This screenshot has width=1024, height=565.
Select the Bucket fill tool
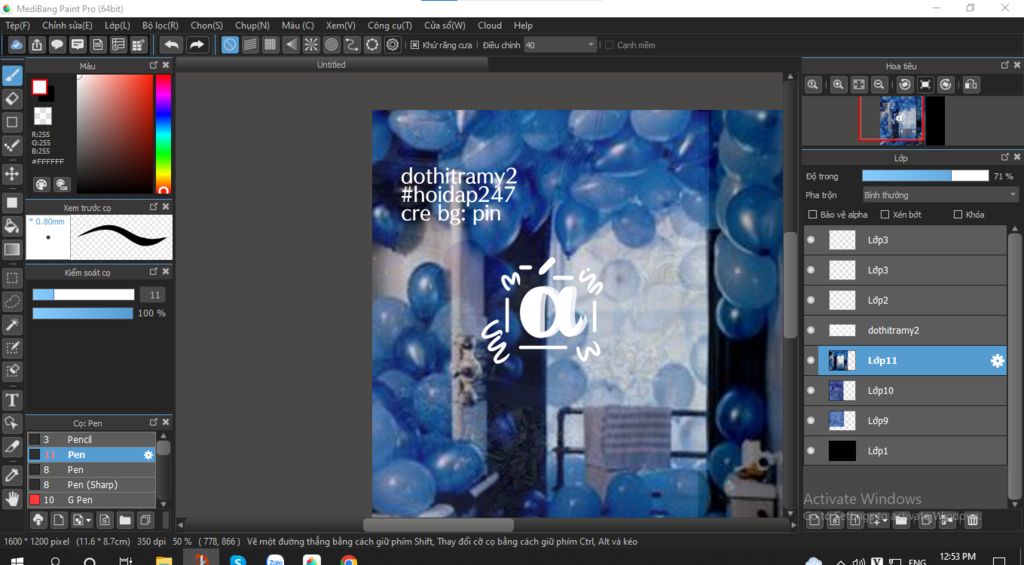pyautogui.click(x=12, y=226)
